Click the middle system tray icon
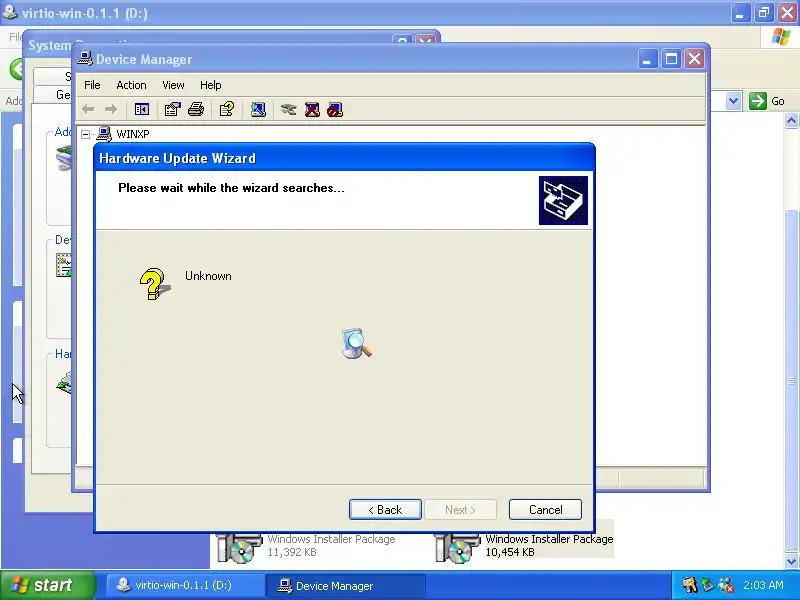 (707, 585)
